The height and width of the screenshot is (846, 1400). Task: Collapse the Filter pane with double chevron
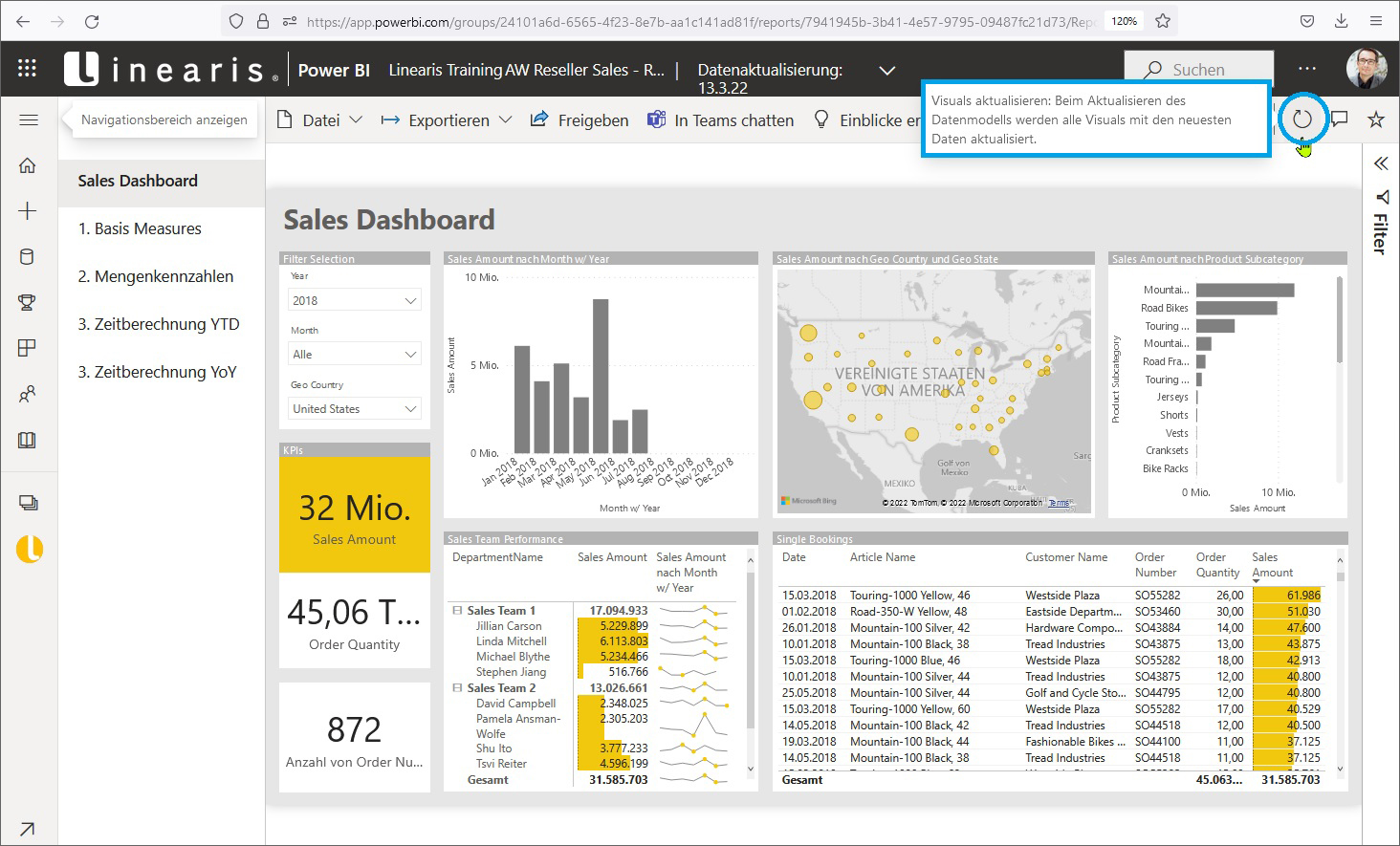[x=1380, y=163]
